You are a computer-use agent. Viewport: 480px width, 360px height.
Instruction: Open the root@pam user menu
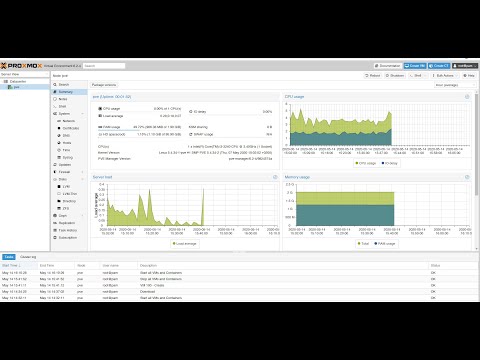click(x=465, y=66)
